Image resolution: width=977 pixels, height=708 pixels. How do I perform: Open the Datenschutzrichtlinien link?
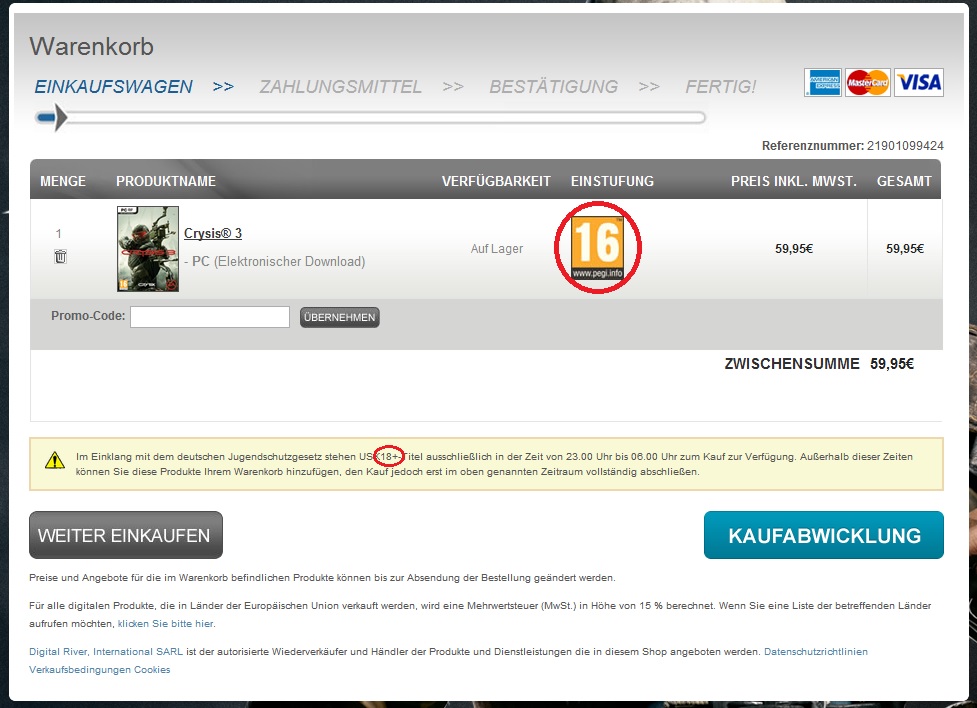pos(815,651)
